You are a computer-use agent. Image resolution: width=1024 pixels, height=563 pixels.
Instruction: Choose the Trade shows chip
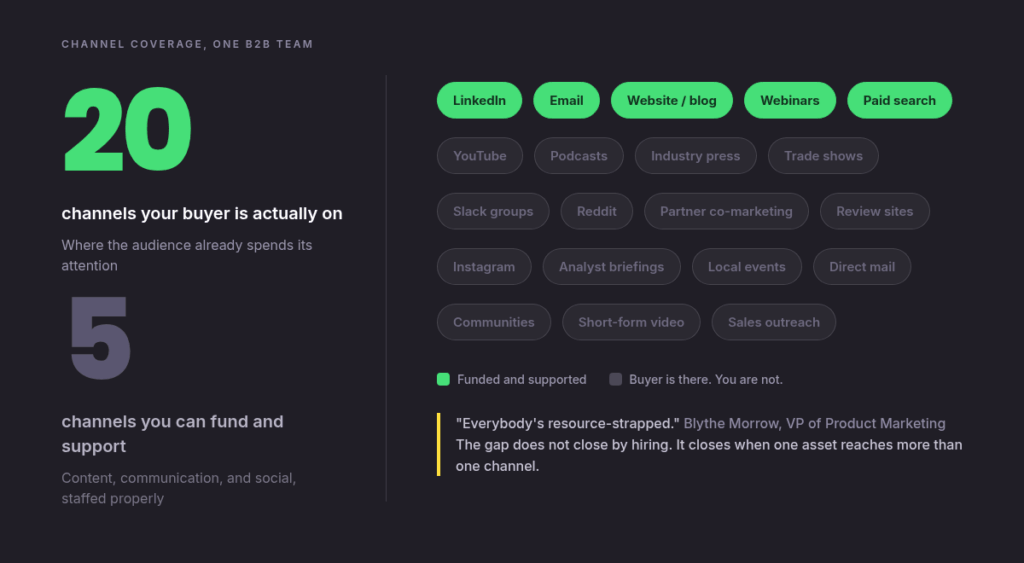(823, 155)
